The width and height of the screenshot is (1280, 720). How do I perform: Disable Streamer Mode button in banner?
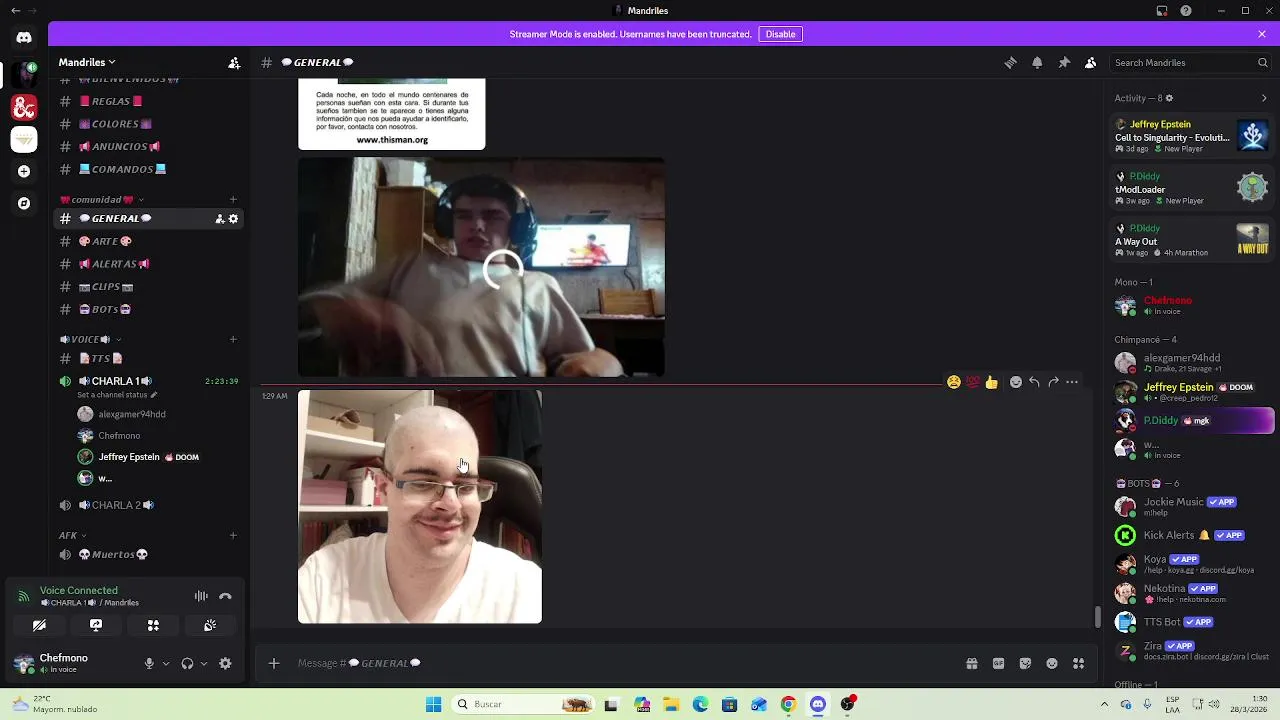[780, 34]
